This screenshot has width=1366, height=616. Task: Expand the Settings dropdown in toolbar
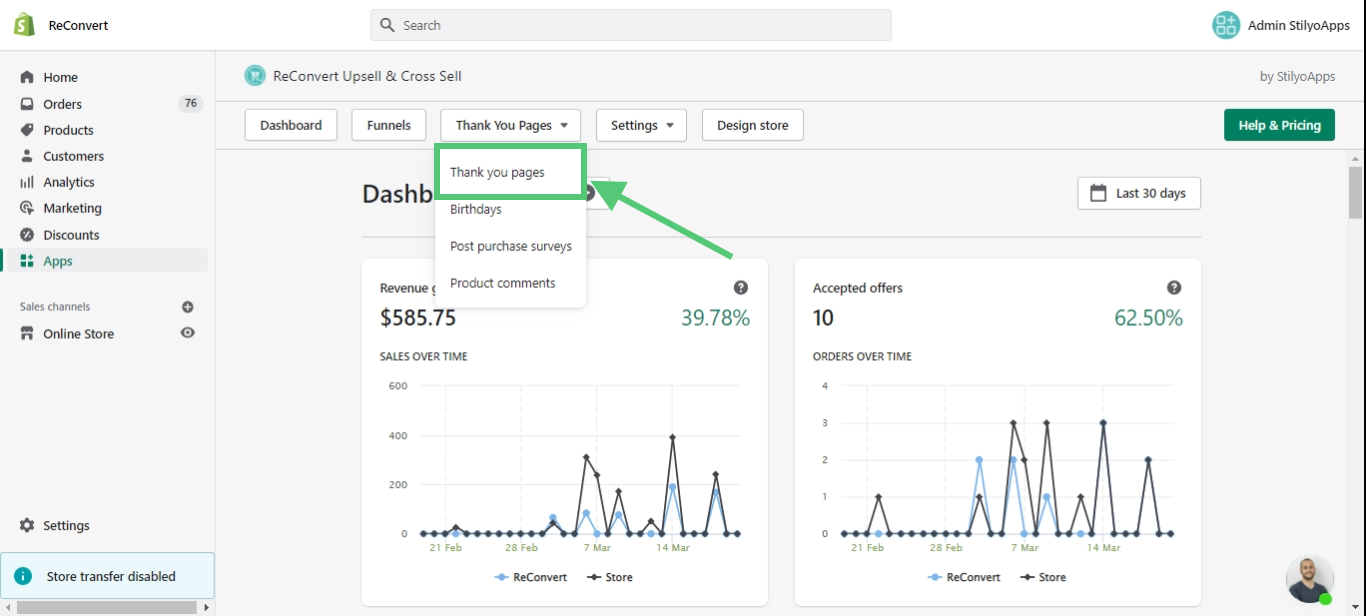pos(641,125)
